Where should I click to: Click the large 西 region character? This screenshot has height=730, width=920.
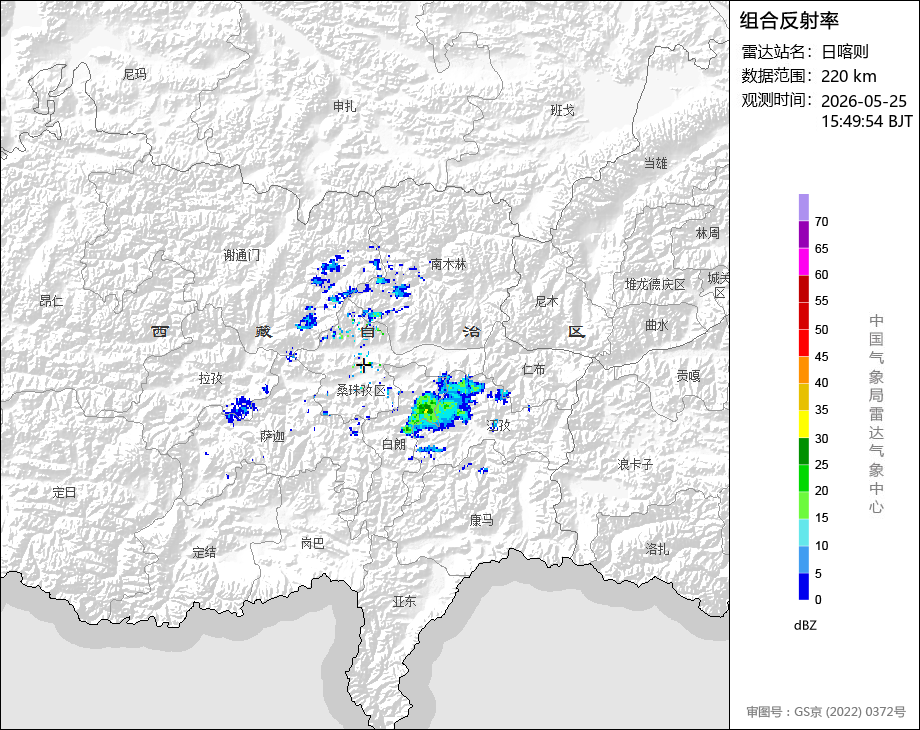coord(160,332)
